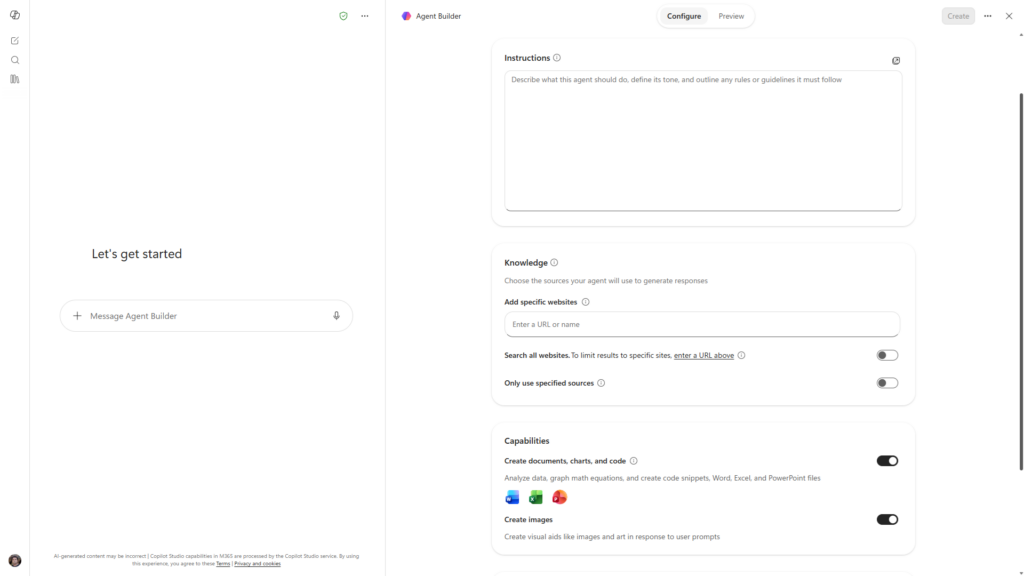Click the Create button
The height and width of the screenshot is (576, 1024).
(x=958, y=16)
